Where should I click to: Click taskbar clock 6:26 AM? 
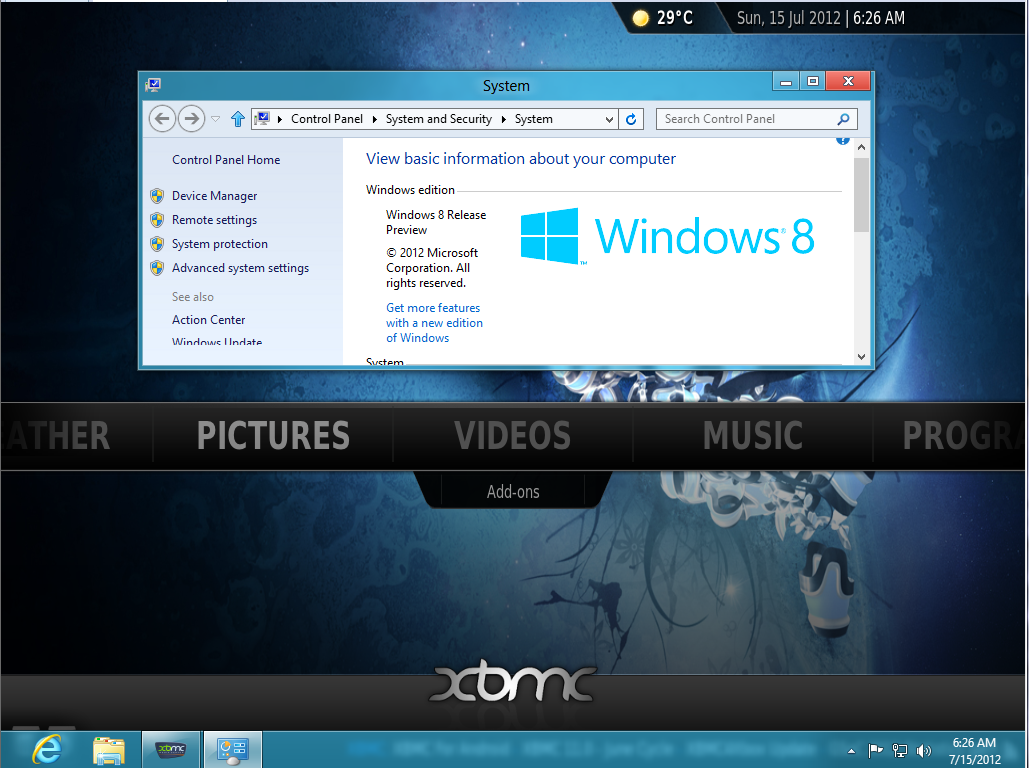click(x=975, y=742)
